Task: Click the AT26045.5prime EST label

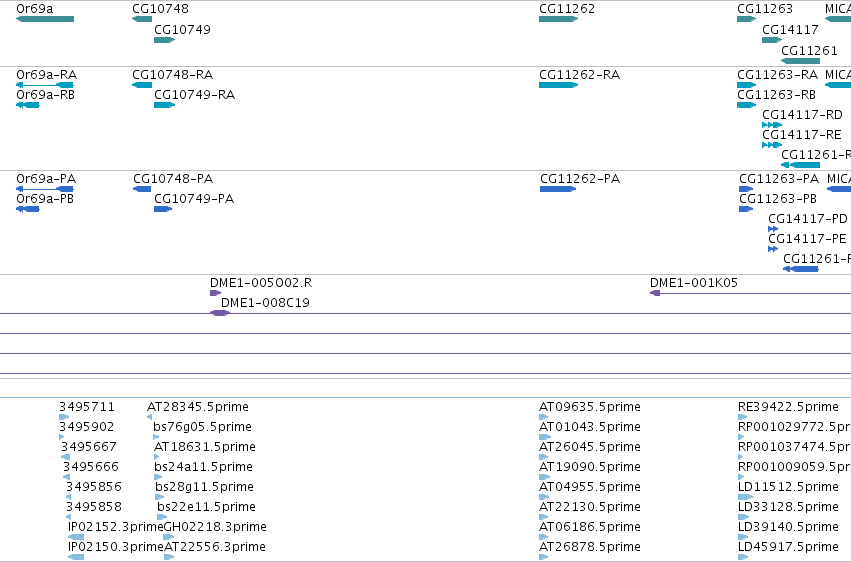Action: (x=590, y=447)
